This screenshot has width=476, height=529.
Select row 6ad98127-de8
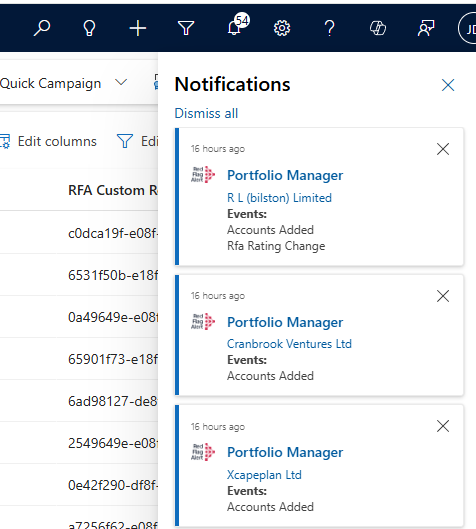(x=113, y=401)
